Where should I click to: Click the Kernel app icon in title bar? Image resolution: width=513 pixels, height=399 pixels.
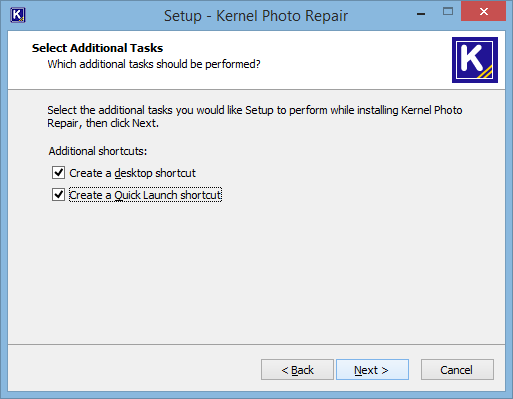pyautogui.click(x=18, y=15)
